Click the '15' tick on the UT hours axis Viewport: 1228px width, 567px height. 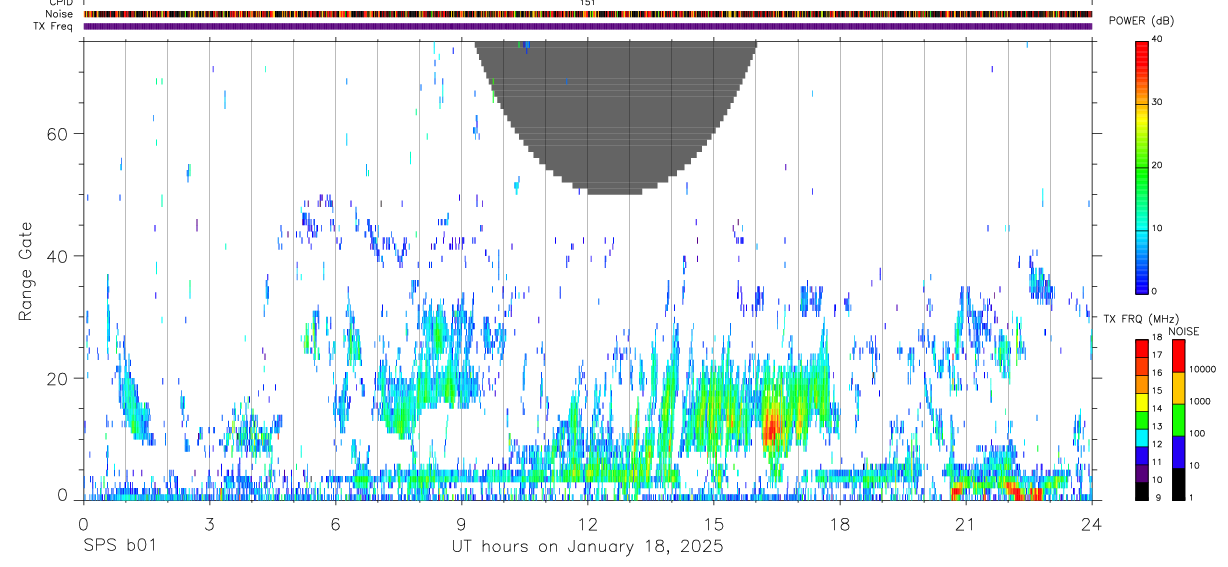pyautogui.click(x=713, y=523)
